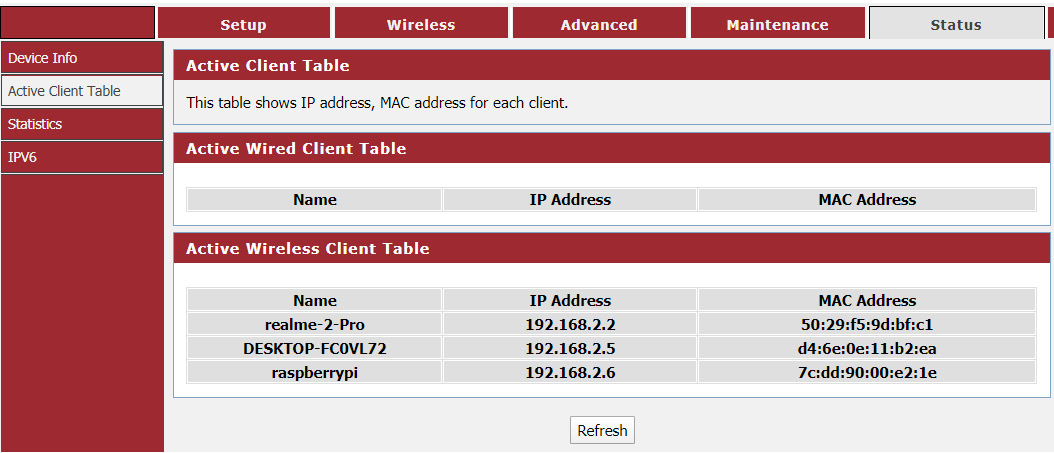Switch to the Wireless tab
1054x453 pixels.
click(x=421, y=24)
